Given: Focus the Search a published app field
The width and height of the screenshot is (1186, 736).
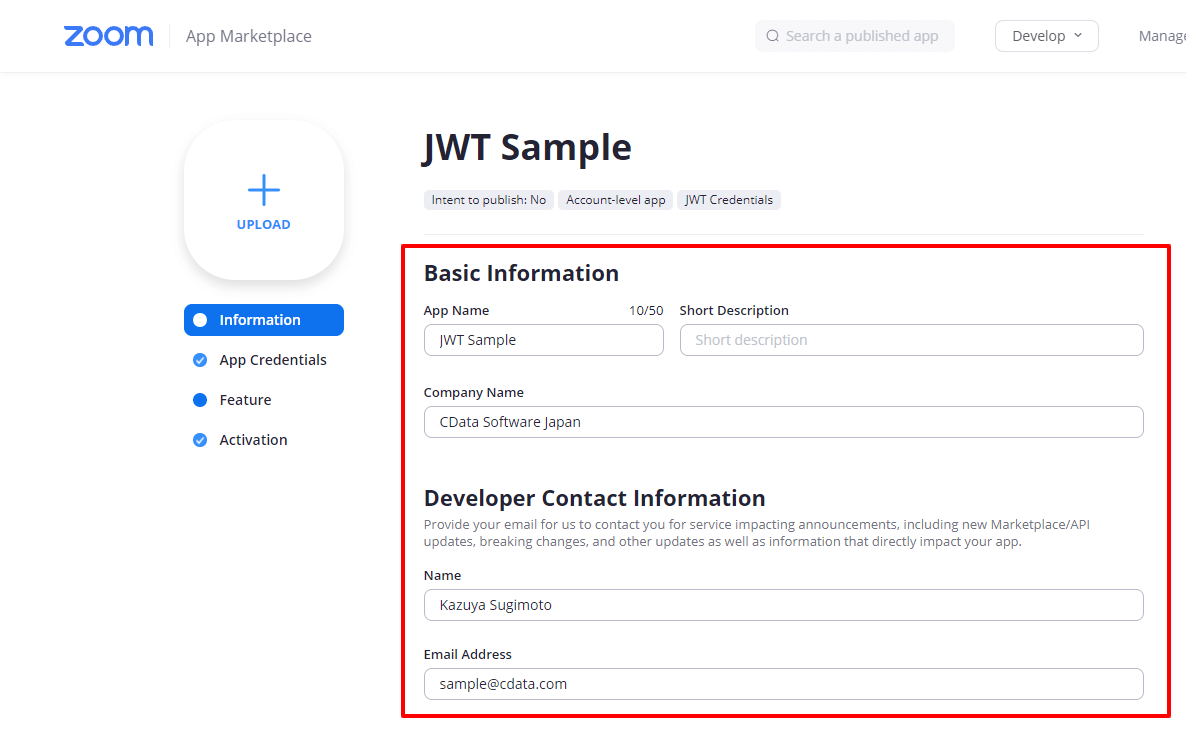Looking at the screenshot, I should (855, 36).
